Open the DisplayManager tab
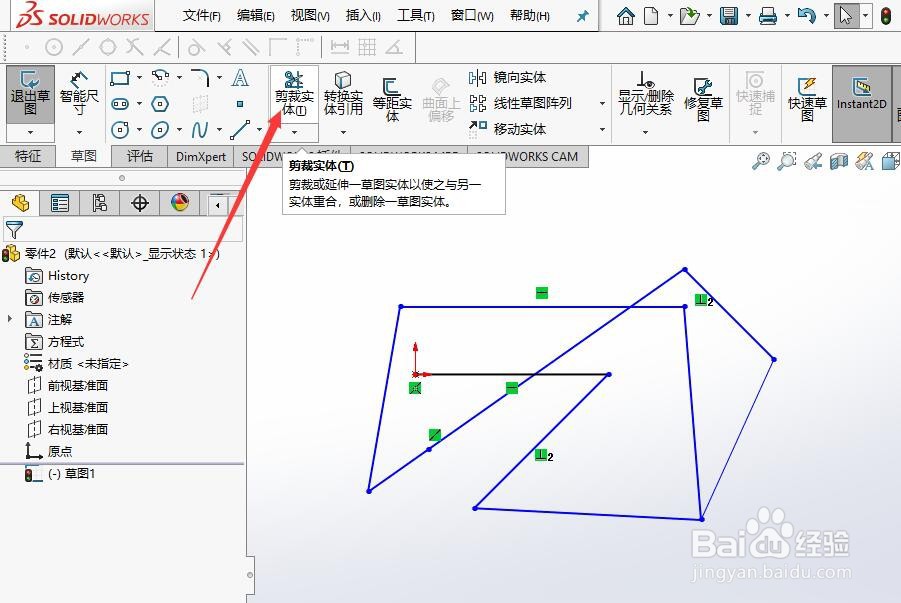 180,202
